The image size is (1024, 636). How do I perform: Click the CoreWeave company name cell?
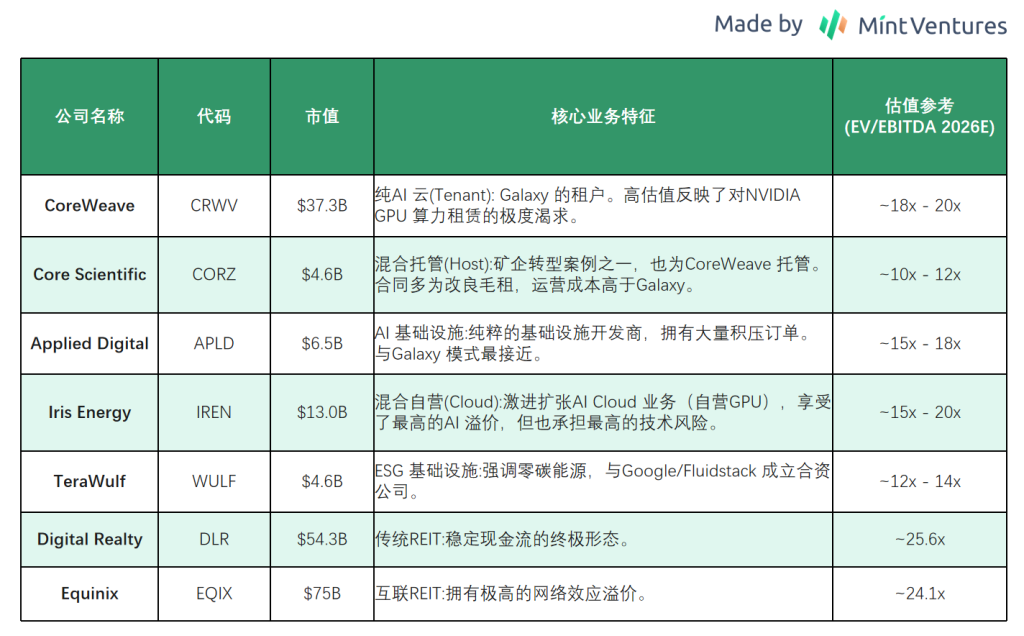click(x=89, y=206)
